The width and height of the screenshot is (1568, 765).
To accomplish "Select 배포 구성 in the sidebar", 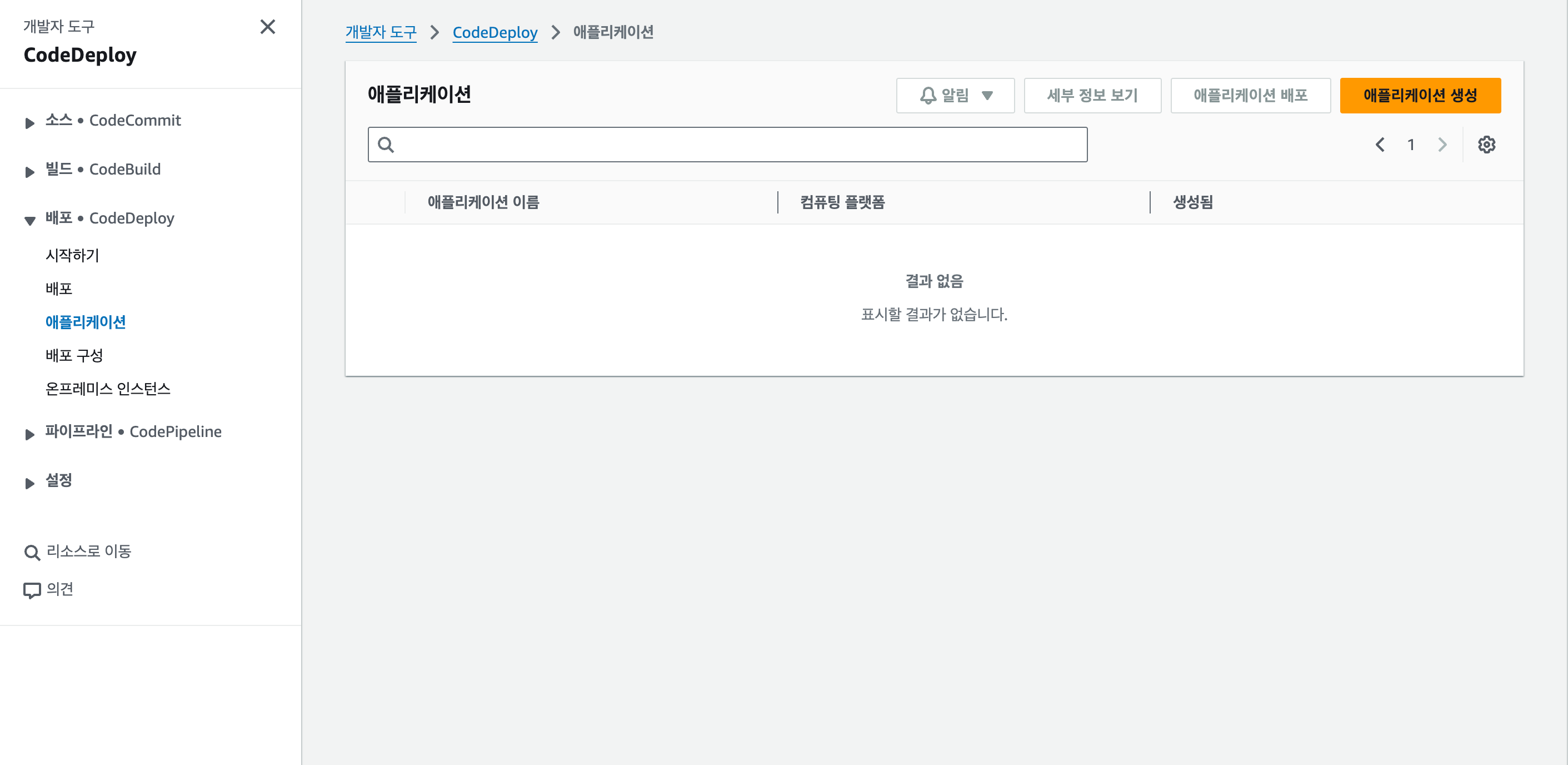I will click(74, 355).
